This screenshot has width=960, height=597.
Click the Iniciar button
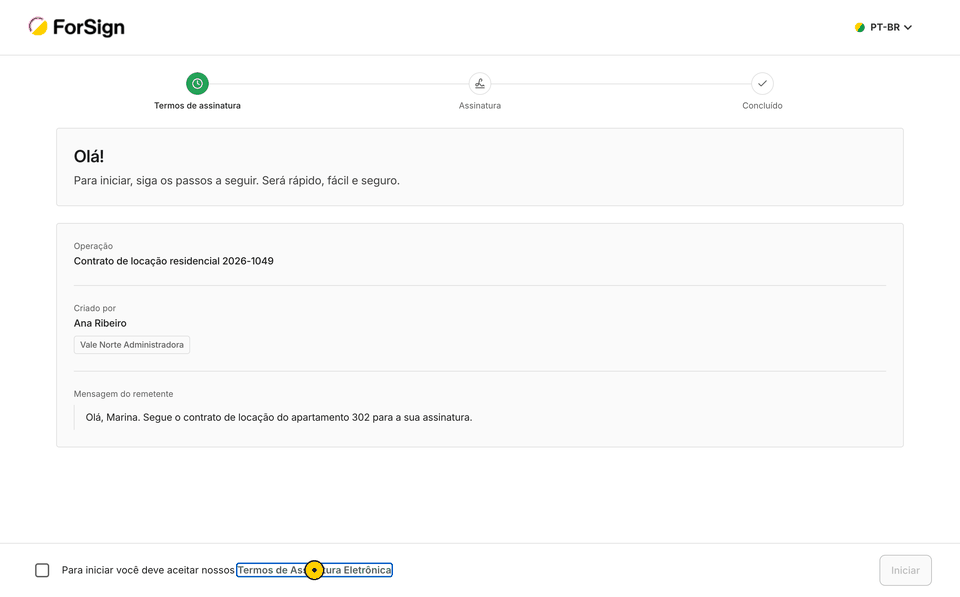click(906, 570)
